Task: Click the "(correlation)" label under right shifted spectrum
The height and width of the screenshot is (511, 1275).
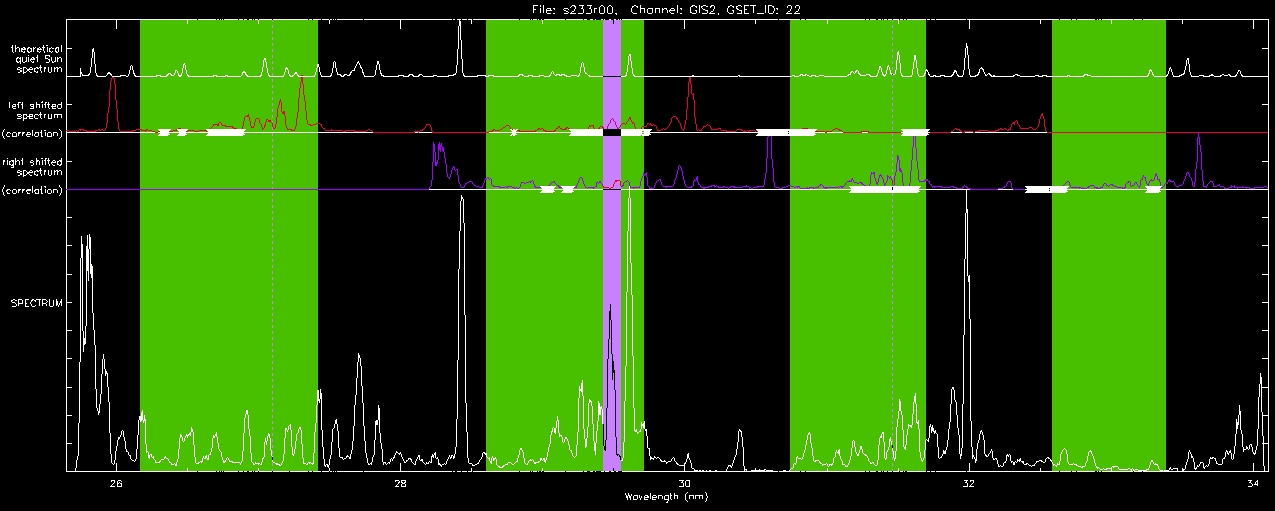Action: click(33, 189)
